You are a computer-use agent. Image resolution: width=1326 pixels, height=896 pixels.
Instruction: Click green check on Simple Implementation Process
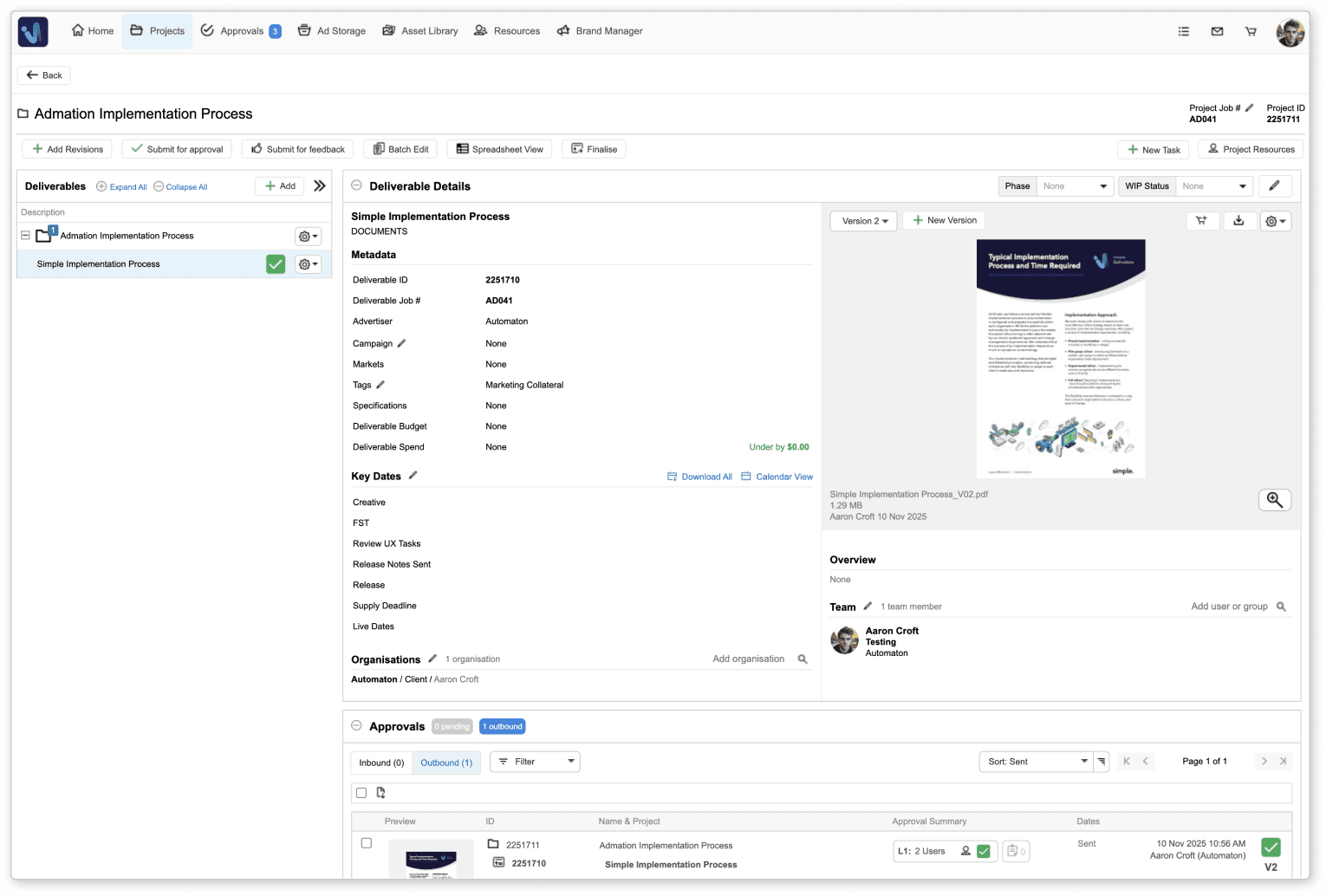[276, 264]
